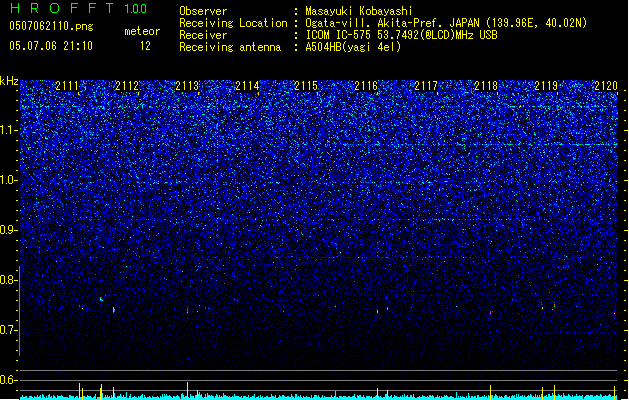Click the 2114 time marker
This screenshot has height=400, width=629.
coord(247,86)
